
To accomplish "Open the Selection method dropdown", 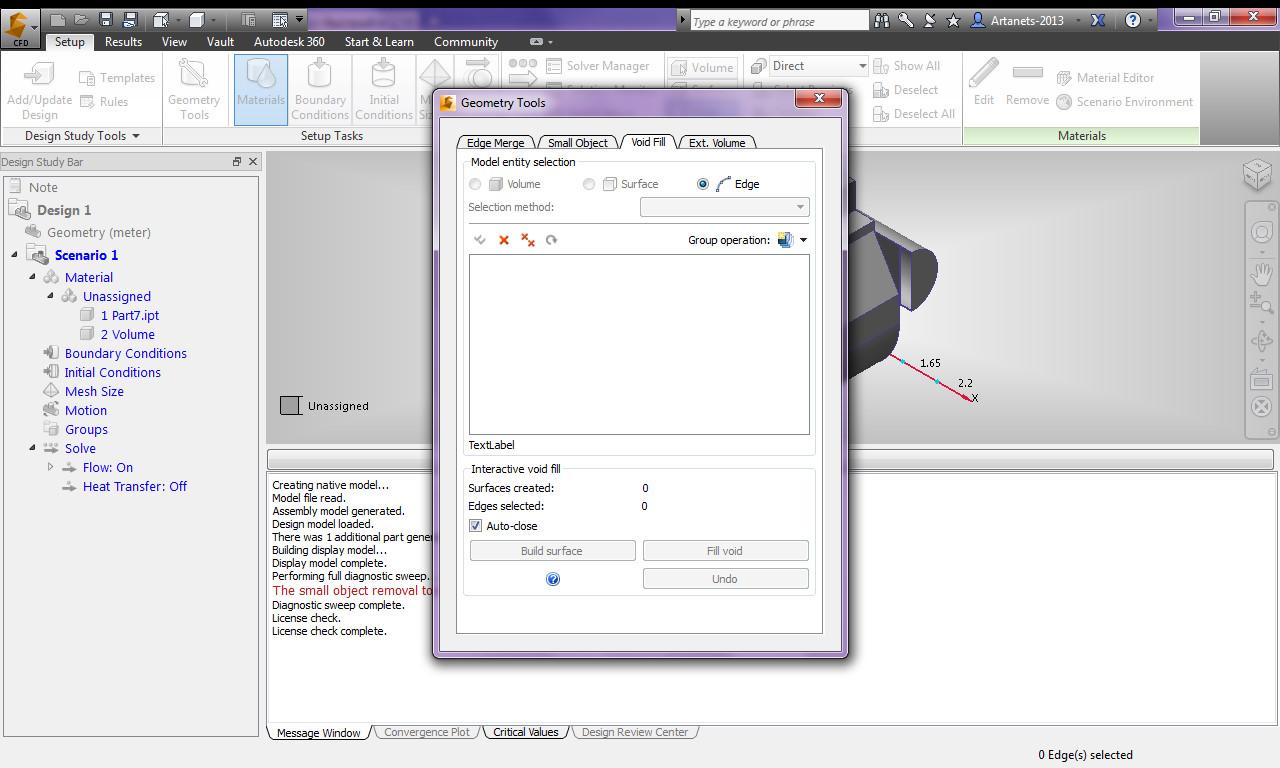I will point(725,207).
